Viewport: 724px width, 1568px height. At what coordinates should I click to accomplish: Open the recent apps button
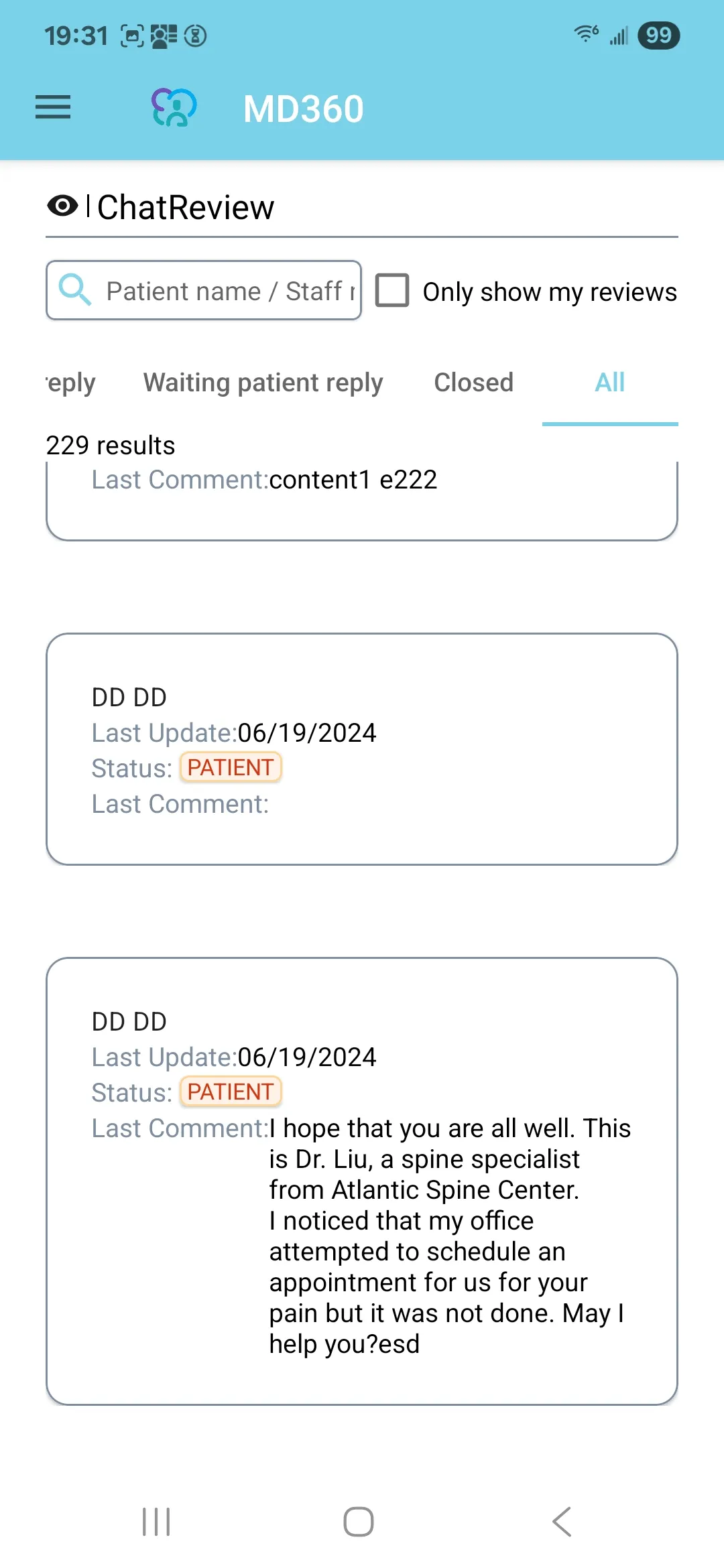pos(156,1522)
